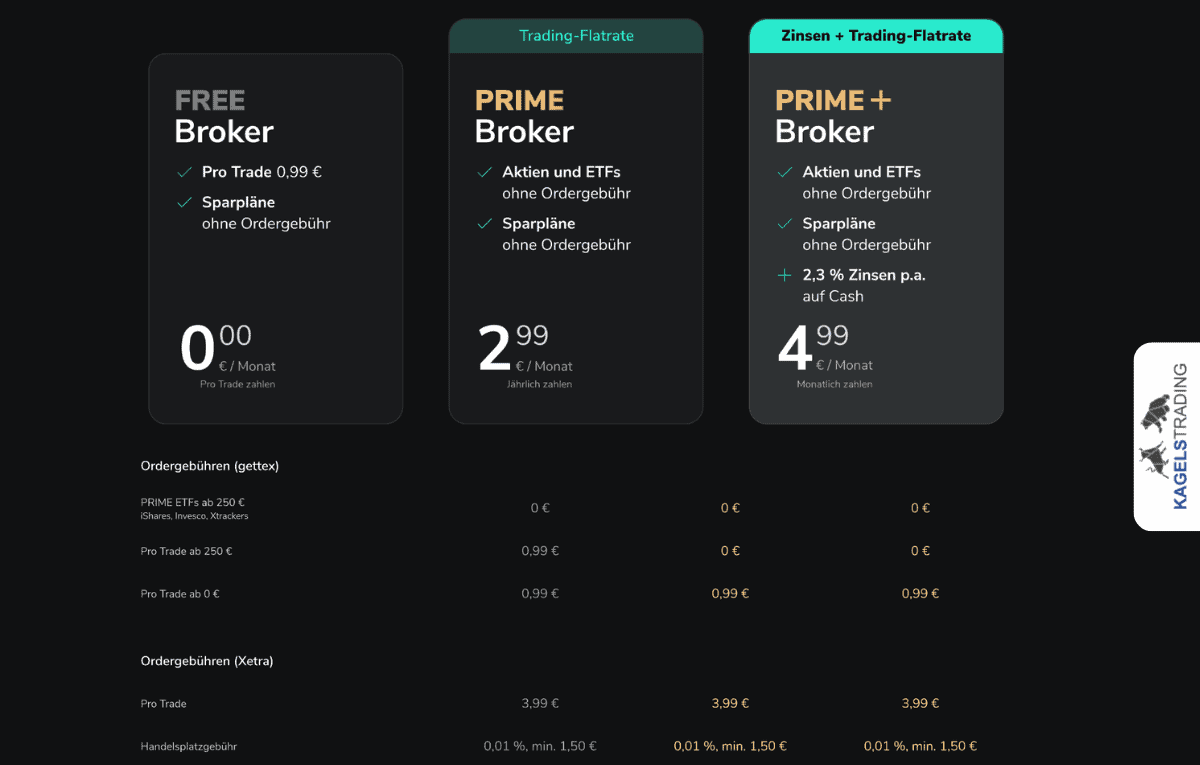This screenshot has height=765, width=1200.
Task: Click the Zinsen + Trading-Flatrate banner
Action: (x=876, y=35)
